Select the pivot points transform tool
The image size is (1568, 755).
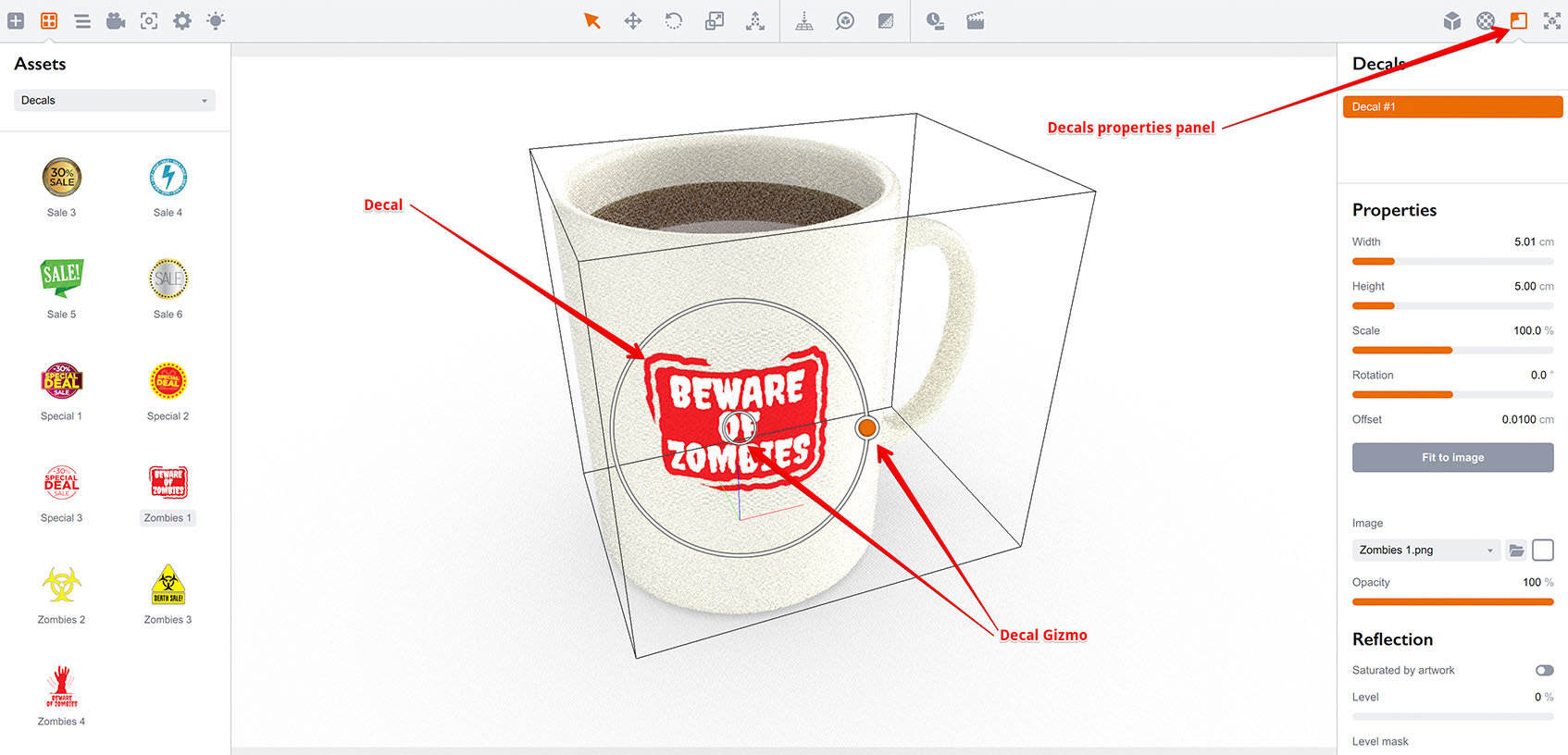[x=755, y=20]
